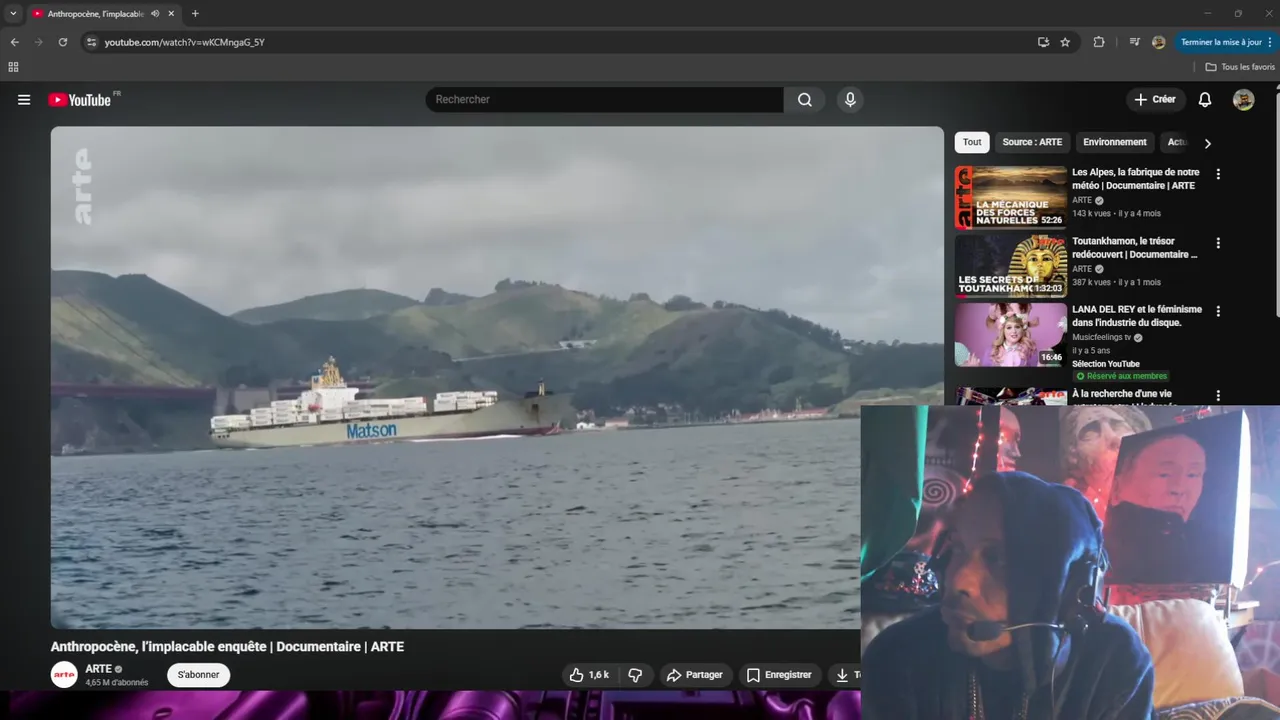Open options menu for Les Alpes video

tap(1218, 174)
